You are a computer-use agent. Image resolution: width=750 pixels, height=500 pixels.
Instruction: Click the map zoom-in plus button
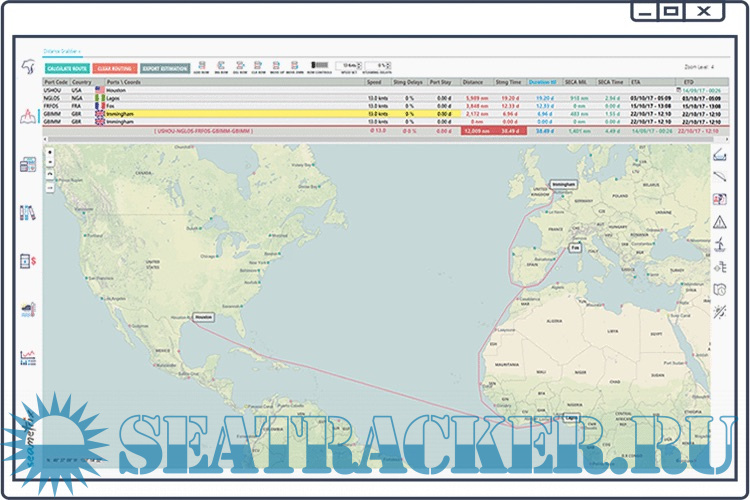click(x=50, y=153)
